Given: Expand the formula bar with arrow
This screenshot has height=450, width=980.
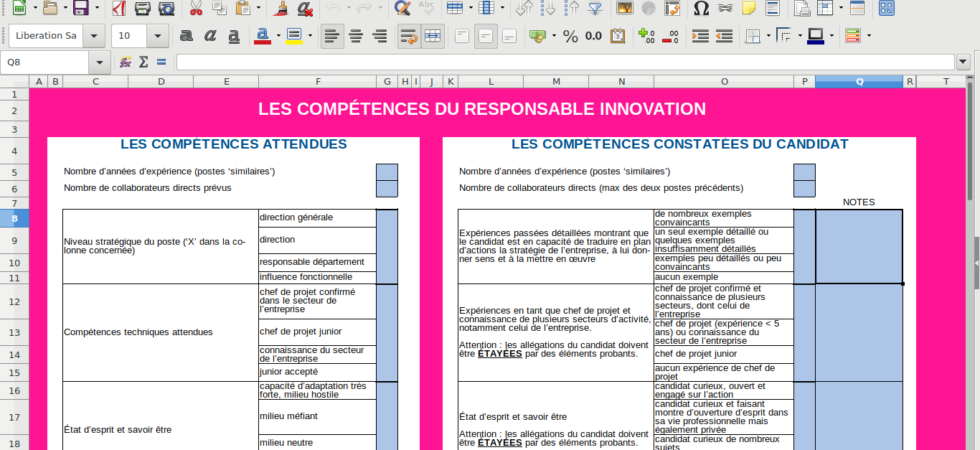Looking at the screenshot, I should point(962,62).
